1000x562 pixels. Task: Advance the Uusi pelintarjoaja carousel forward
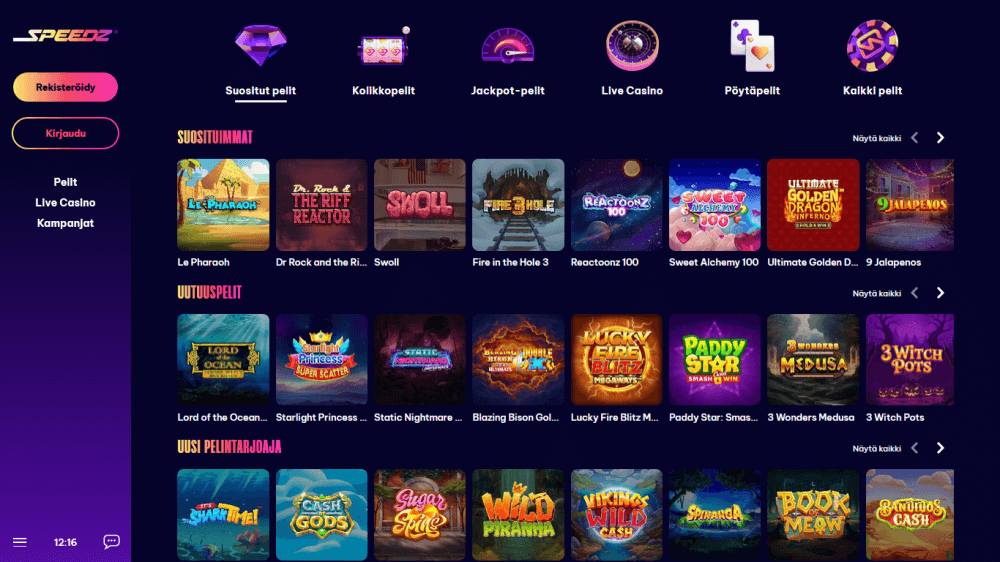coord(940,448)
